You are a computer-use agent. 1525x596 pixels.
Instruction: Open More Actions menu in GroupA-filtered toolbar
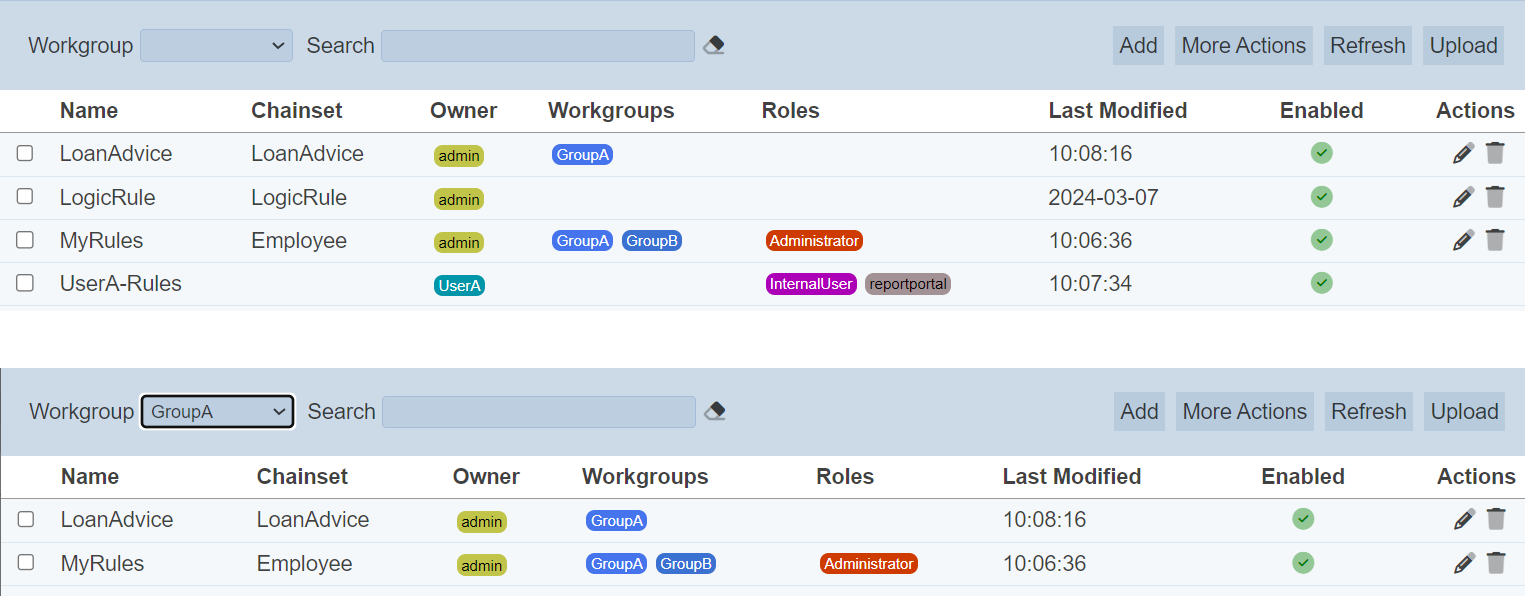pos(1244,412)
